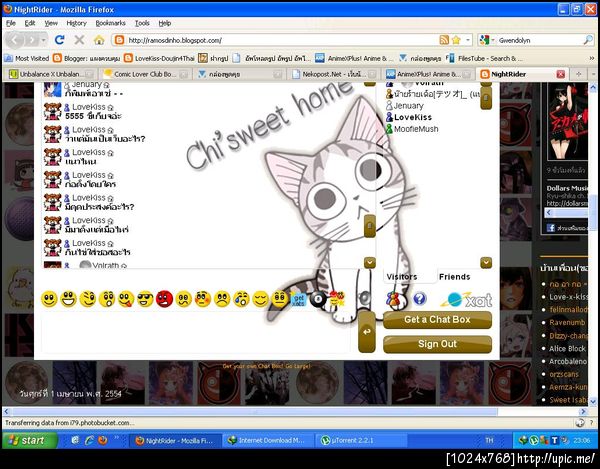This screenshot has width=600, height=469.
Task: Open the xat planet logo
Action: [x=466, y=300]
